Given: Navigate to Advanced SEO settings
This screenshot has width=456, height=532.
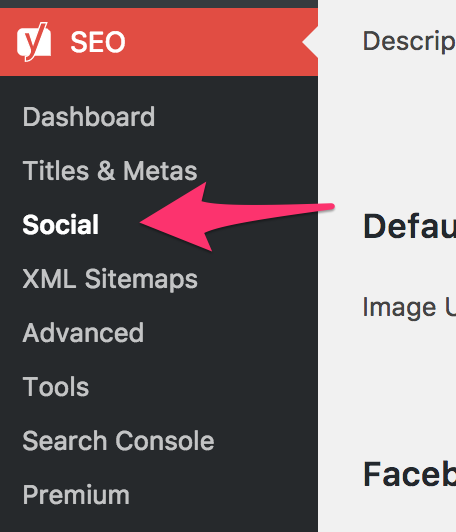Looking at the screenshot, I should pyautogui.click(x=83, y=333).
